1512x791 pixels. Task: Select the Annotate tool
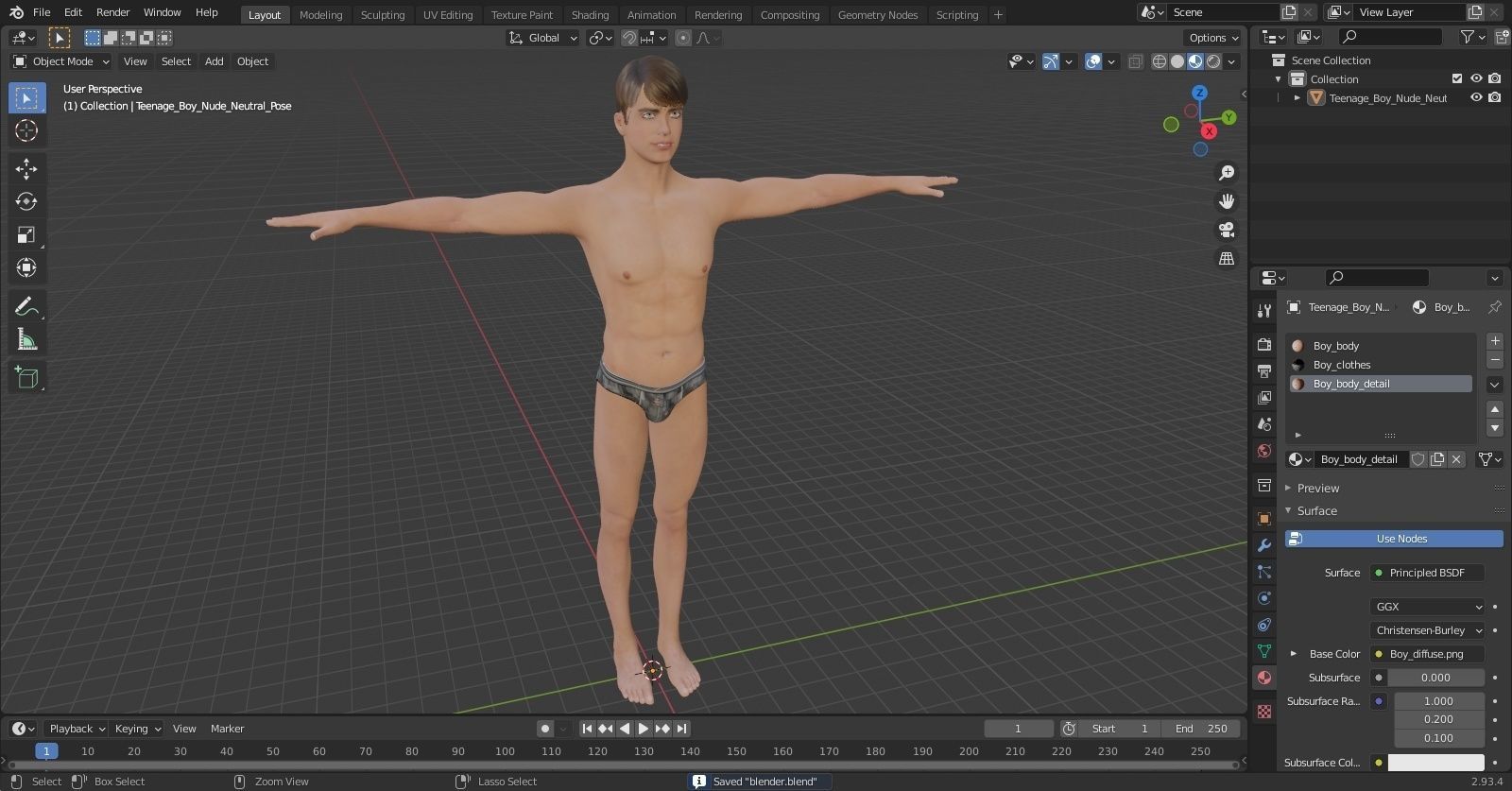pyautogui.click(x=26, y=306)
